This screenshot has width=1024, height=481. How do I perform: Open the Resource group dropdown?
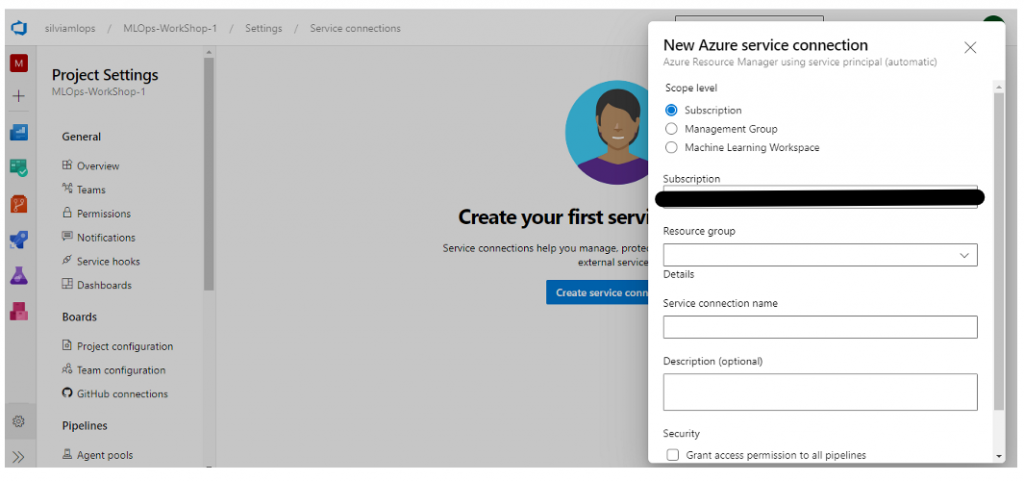(x=820, y=255)
